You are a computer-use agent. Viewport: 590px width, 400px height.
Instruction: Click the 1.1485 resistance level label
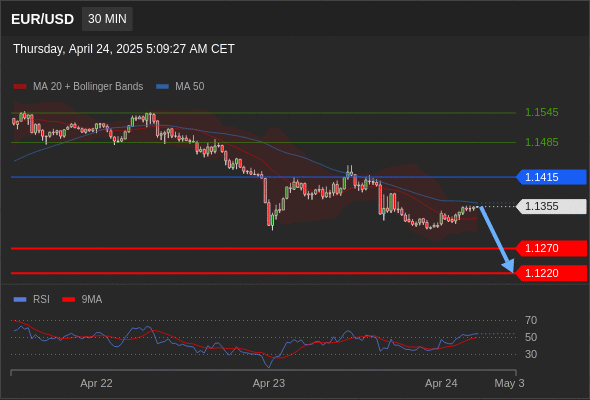coord(541,142)
